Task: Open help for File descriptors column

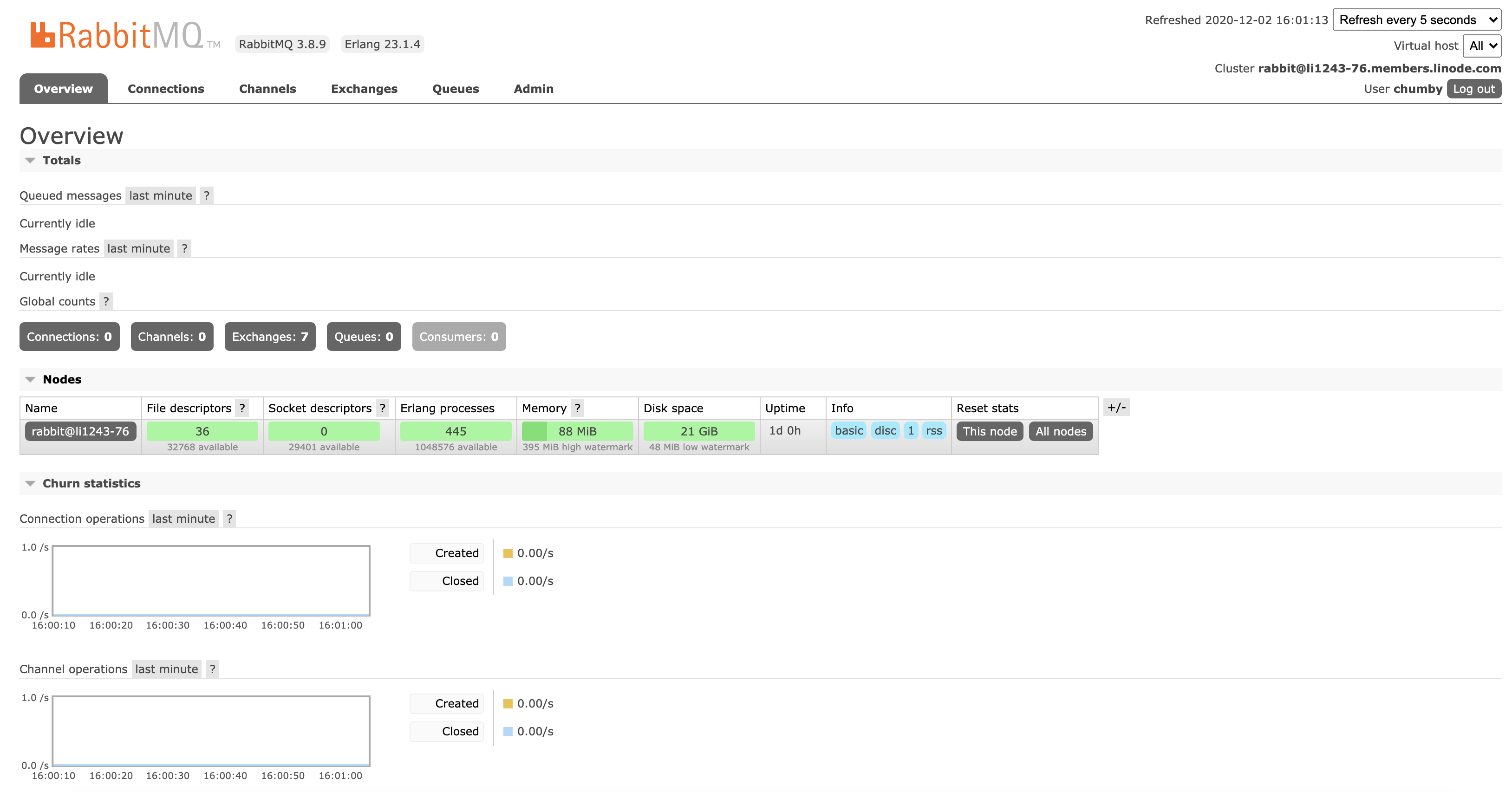Action: 242,408
